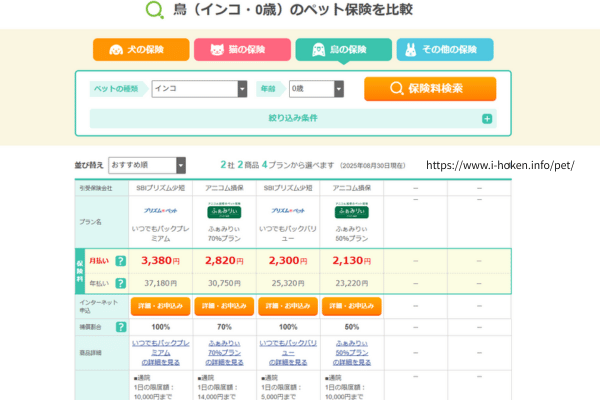The height and width of the screenshot is (400, 600).
Task: Click 詳細・お申込み for the 3,380円 plan
Action: 160,306
